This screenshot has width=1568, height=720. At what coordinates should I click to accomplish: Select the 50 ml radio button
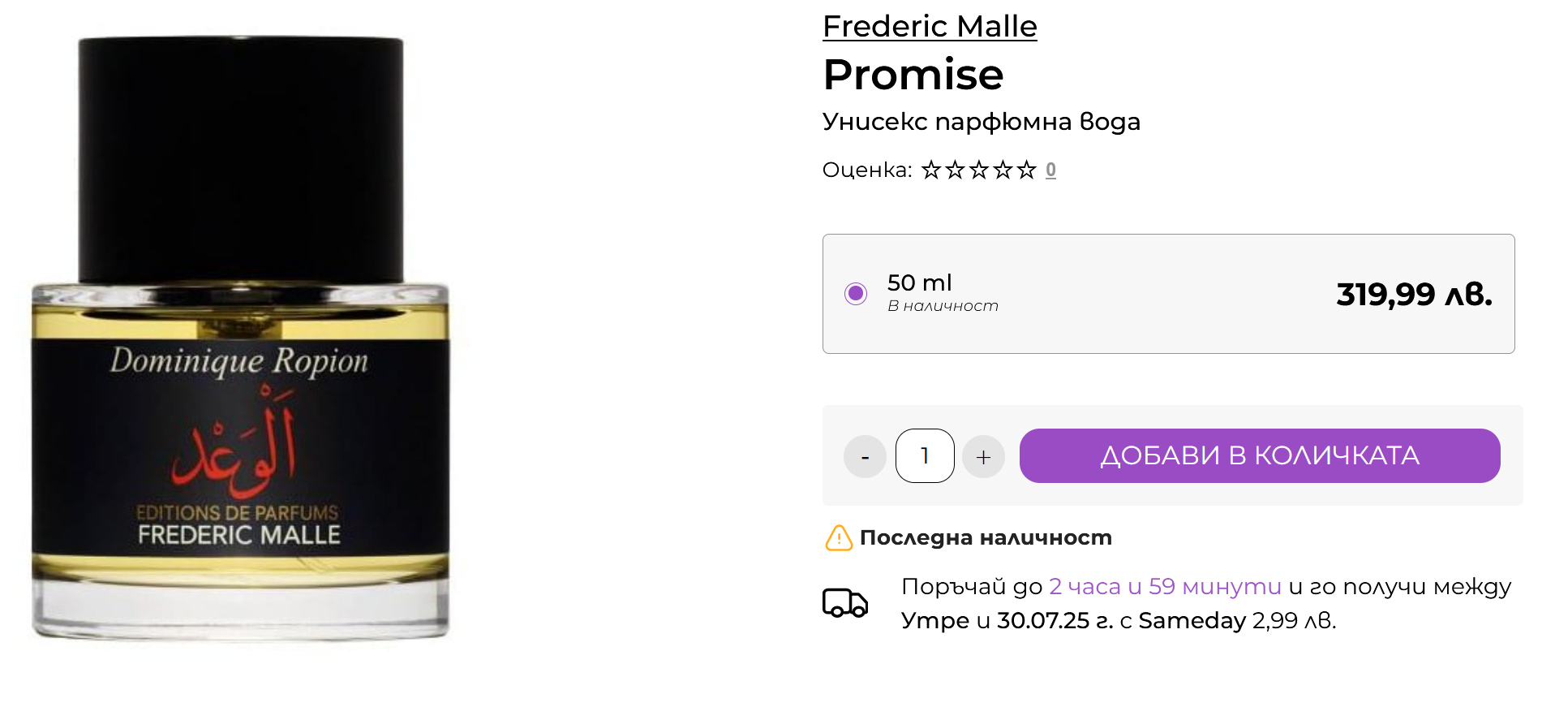pyautogui.click(x=856, y=293)
